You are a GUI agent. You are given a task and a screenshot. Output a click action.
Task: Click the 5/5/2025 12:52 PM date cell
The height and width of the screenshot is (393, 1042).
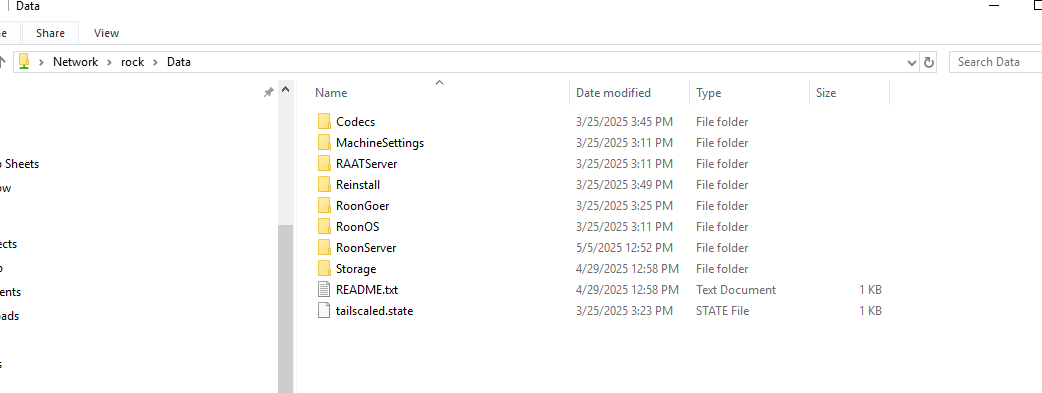click(624, 247)
